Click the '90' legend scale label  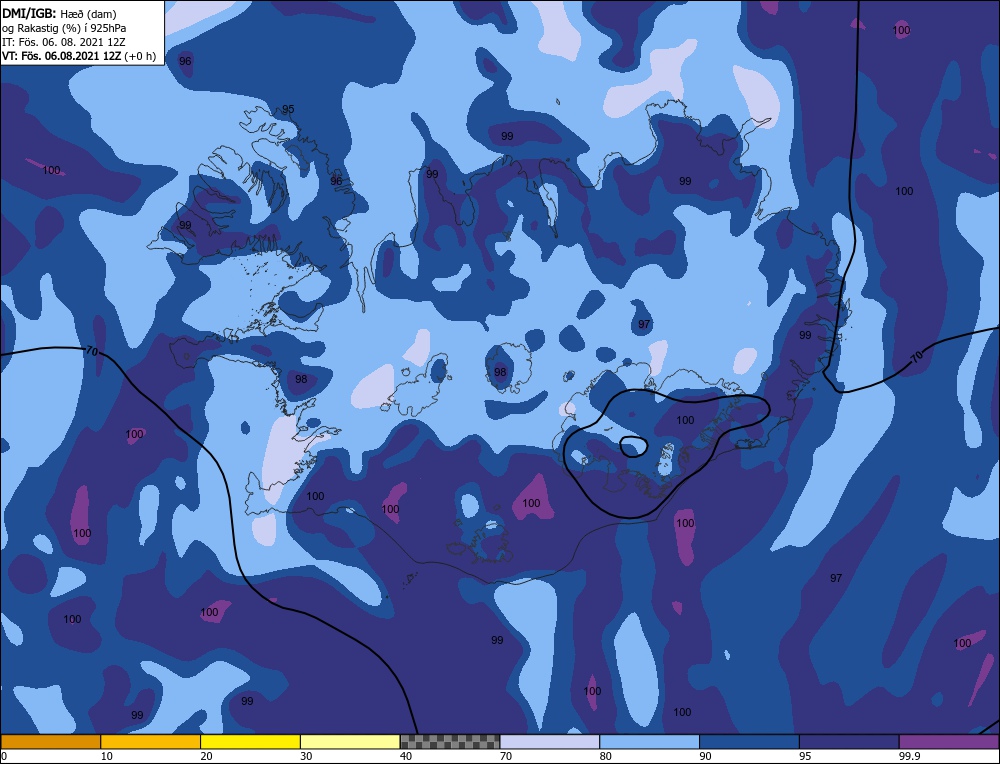(705, 756)
